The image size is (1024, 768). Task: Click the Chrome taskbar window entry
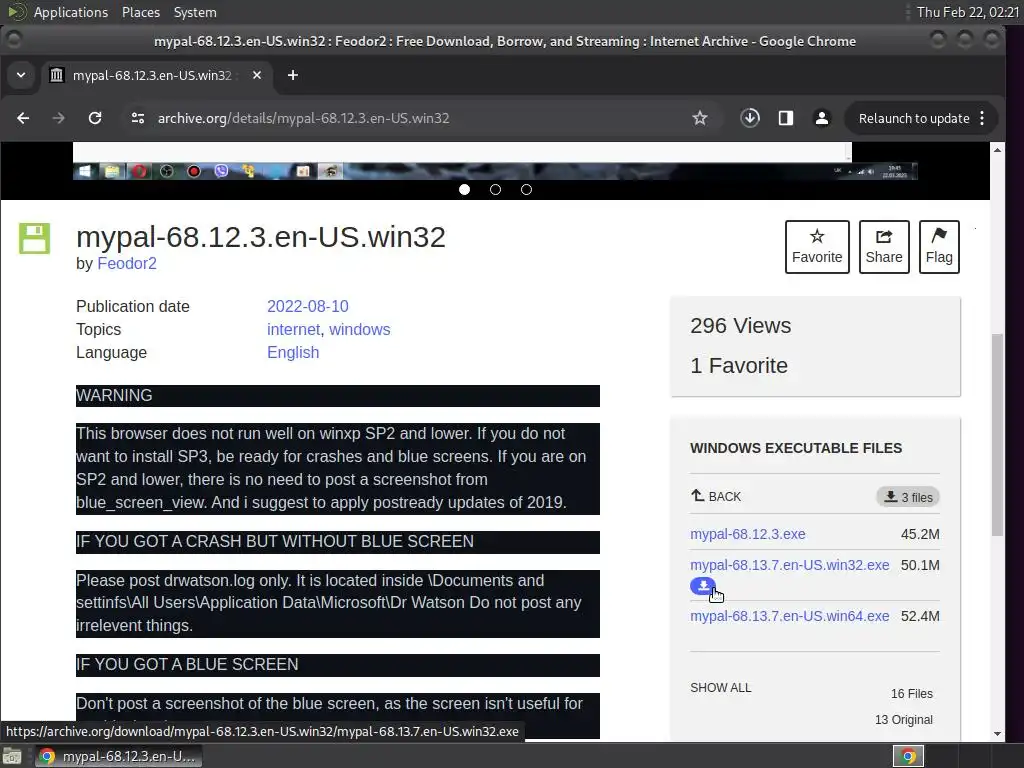118,756
